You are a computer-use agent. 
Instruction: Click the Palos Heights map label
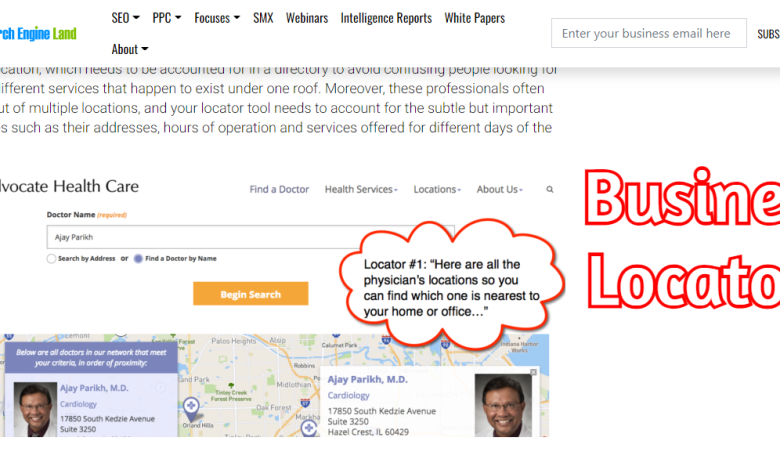[234, 341]
